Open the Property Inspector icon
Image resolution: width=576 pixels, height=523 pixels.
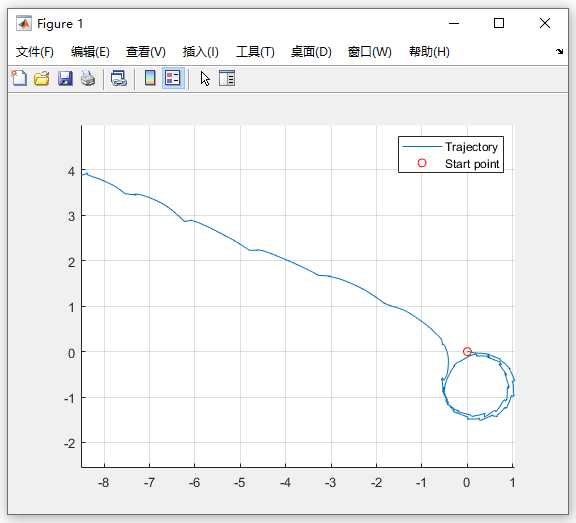coord(227,78)
